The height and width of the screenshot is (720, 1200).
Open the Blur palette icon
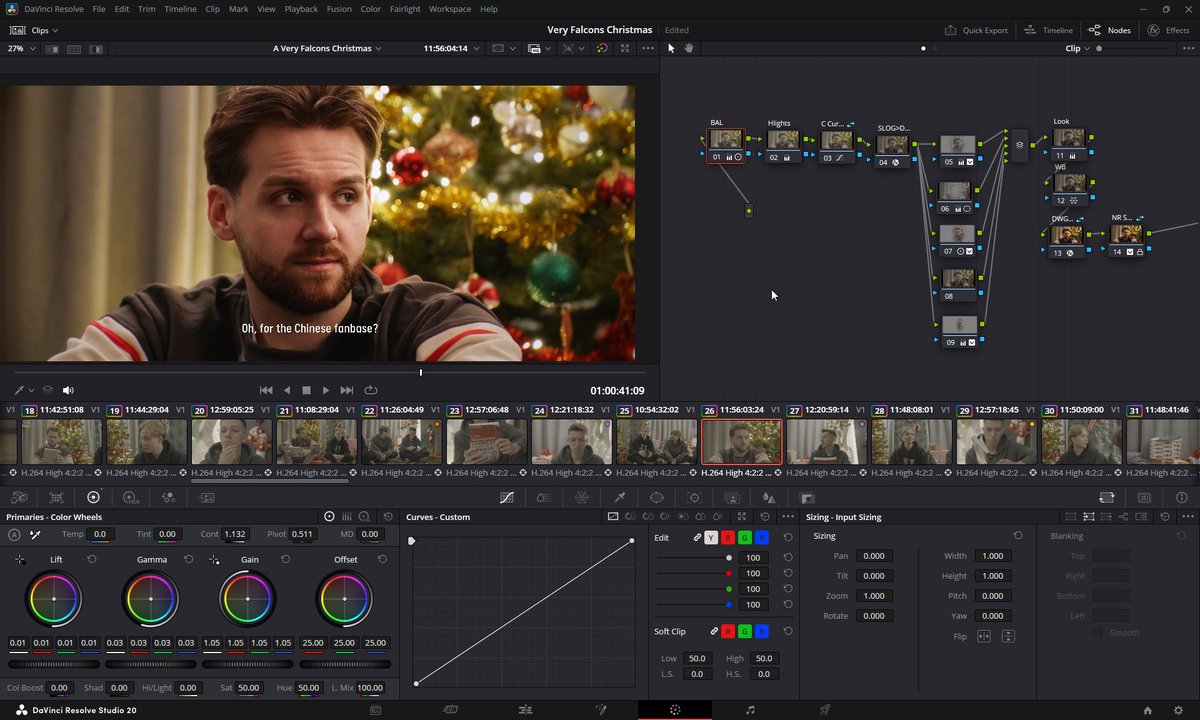tap(769, 497)
